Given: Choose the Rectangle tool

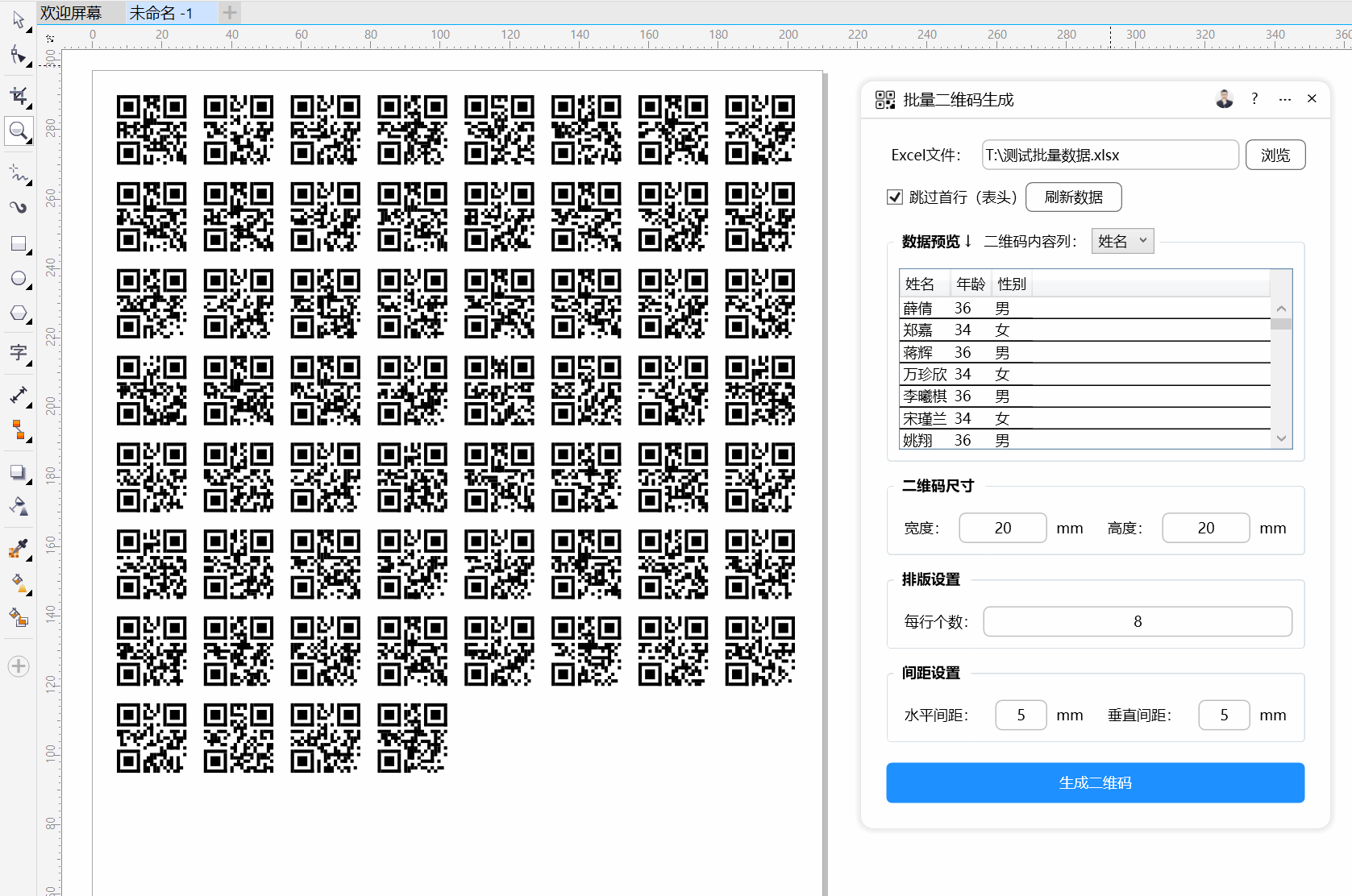Looking at the screenshot, I should [x=18, y=243].
